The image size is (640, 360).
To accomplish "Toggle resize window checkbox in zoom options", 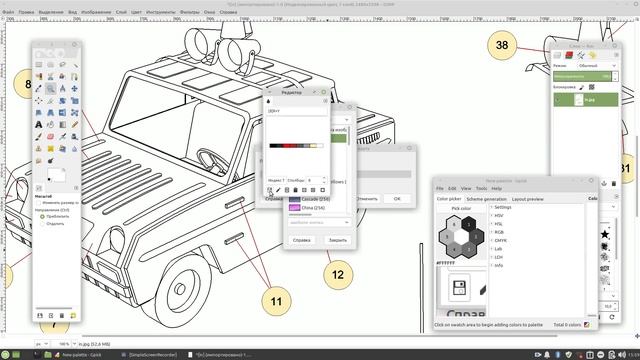I will click(x=38, y=202).
